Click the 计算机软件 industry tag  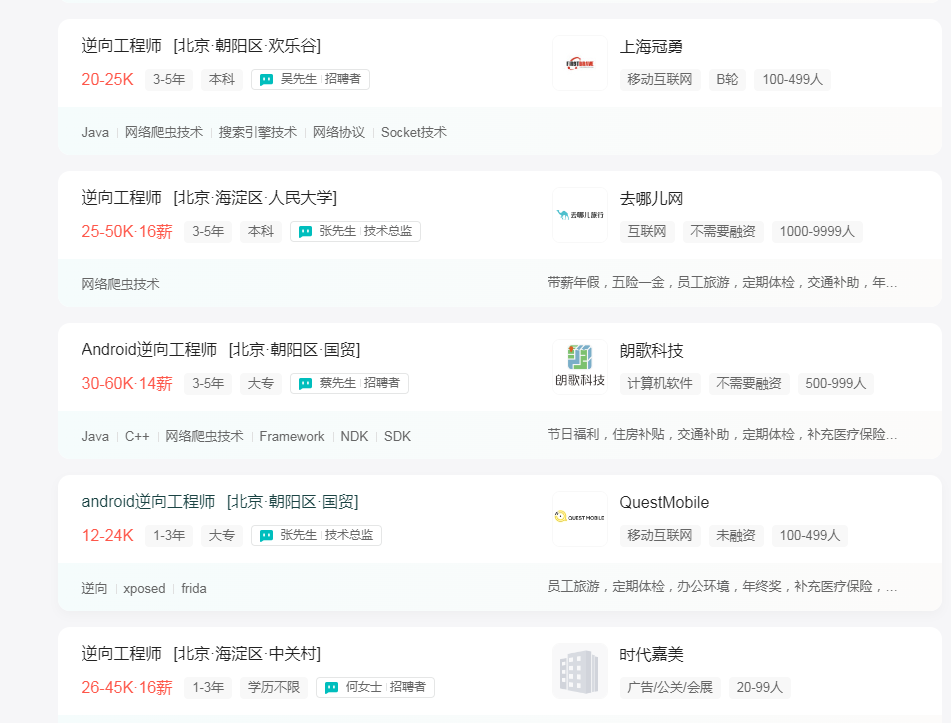click(660, 383)
